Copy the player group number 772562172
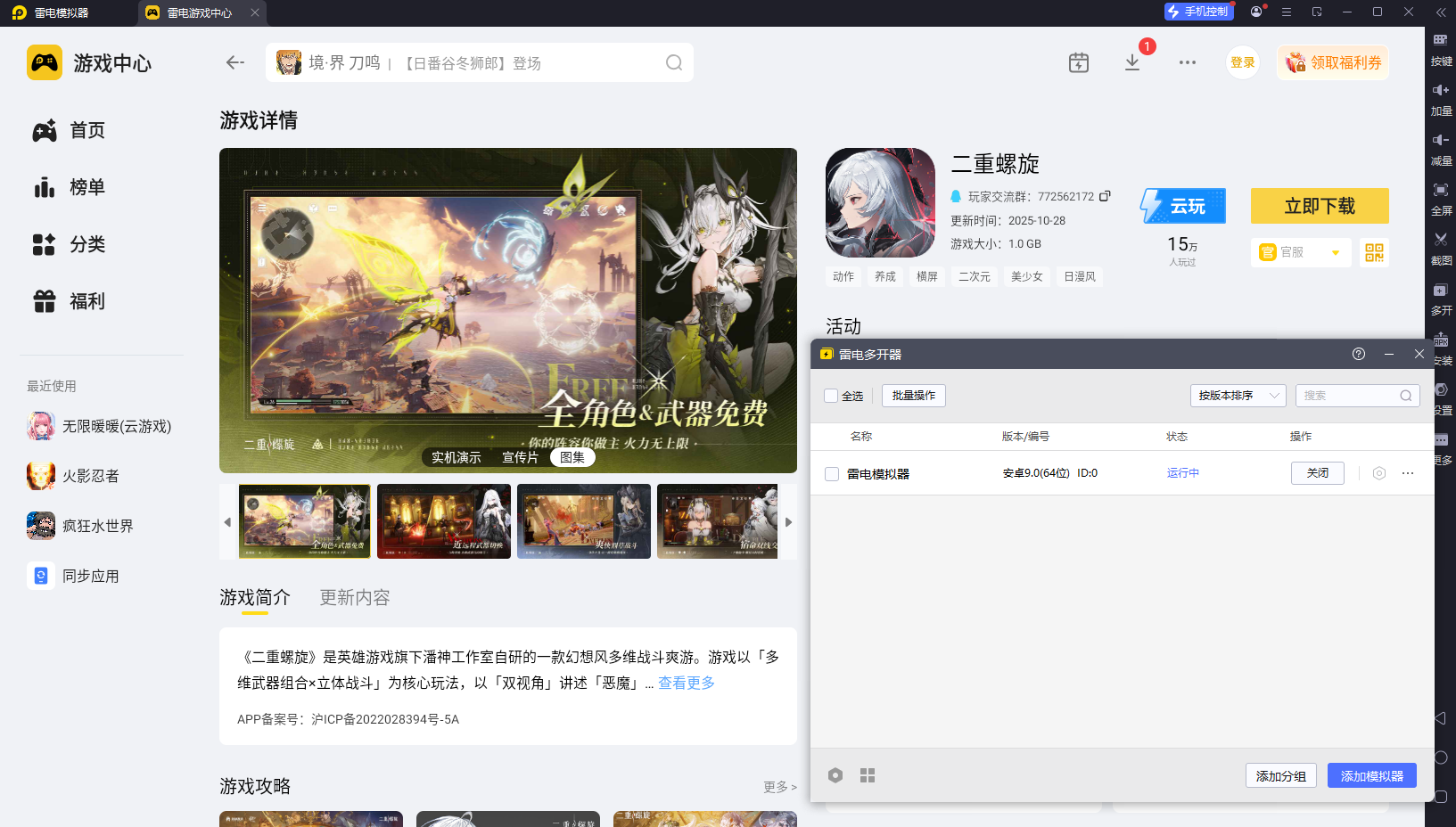 [x=1106, y=196]
